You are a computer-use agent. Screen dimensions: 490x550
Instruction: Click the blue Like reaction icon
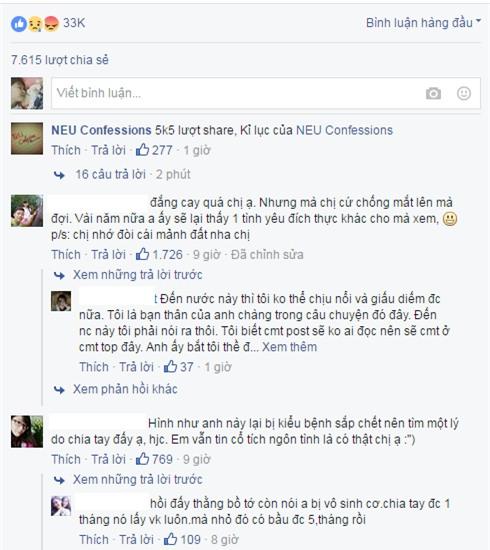tap(19, 24)
